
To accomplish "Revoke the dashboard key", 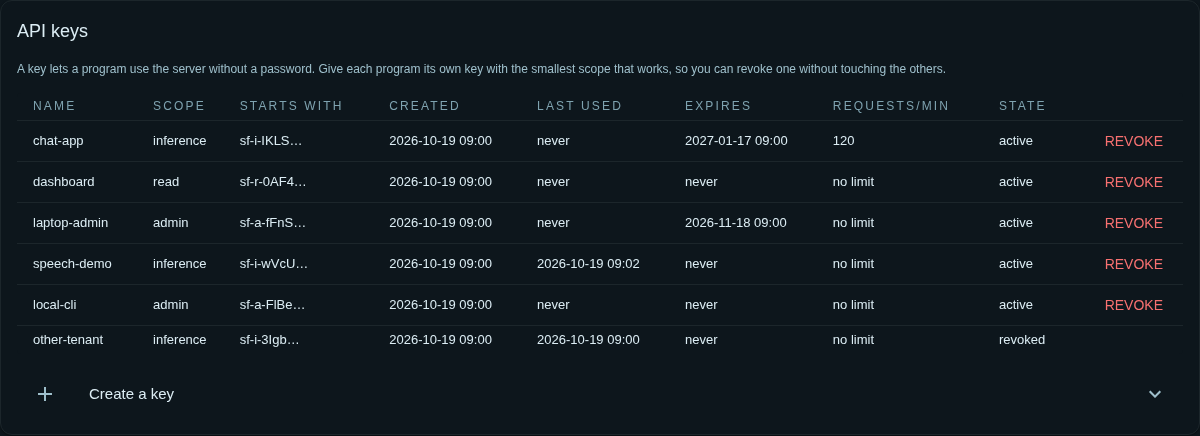I will (x=1133, y=182).
